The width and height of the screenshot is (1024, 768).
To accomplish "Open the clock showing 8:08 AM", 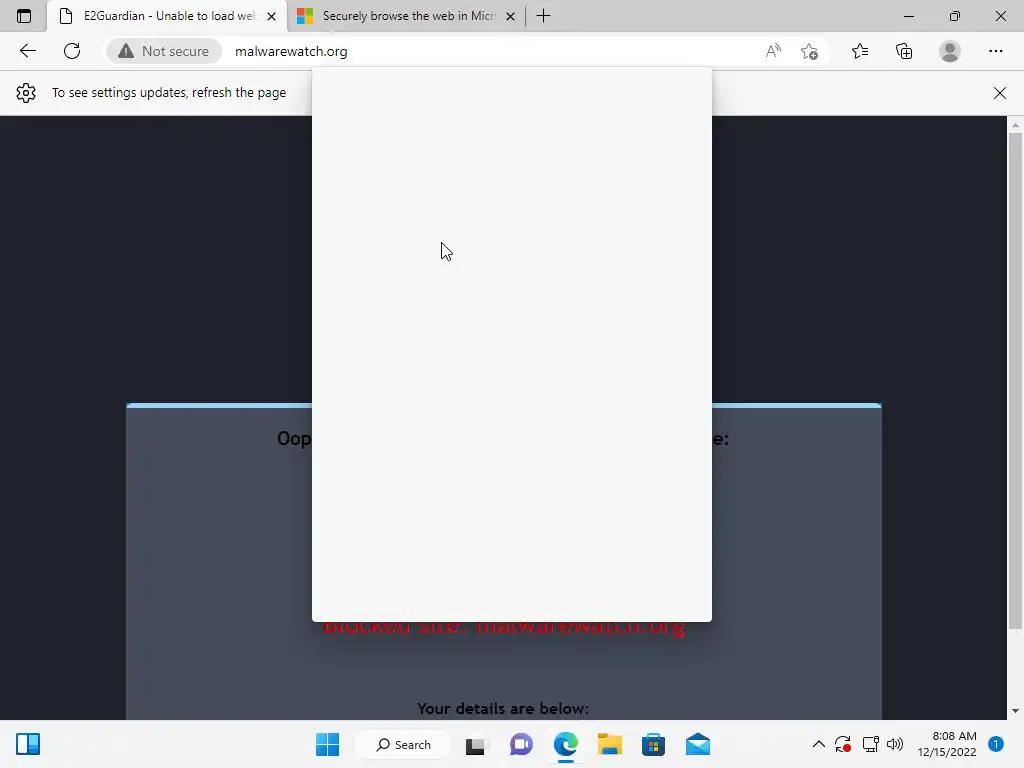I will (947, 744).
